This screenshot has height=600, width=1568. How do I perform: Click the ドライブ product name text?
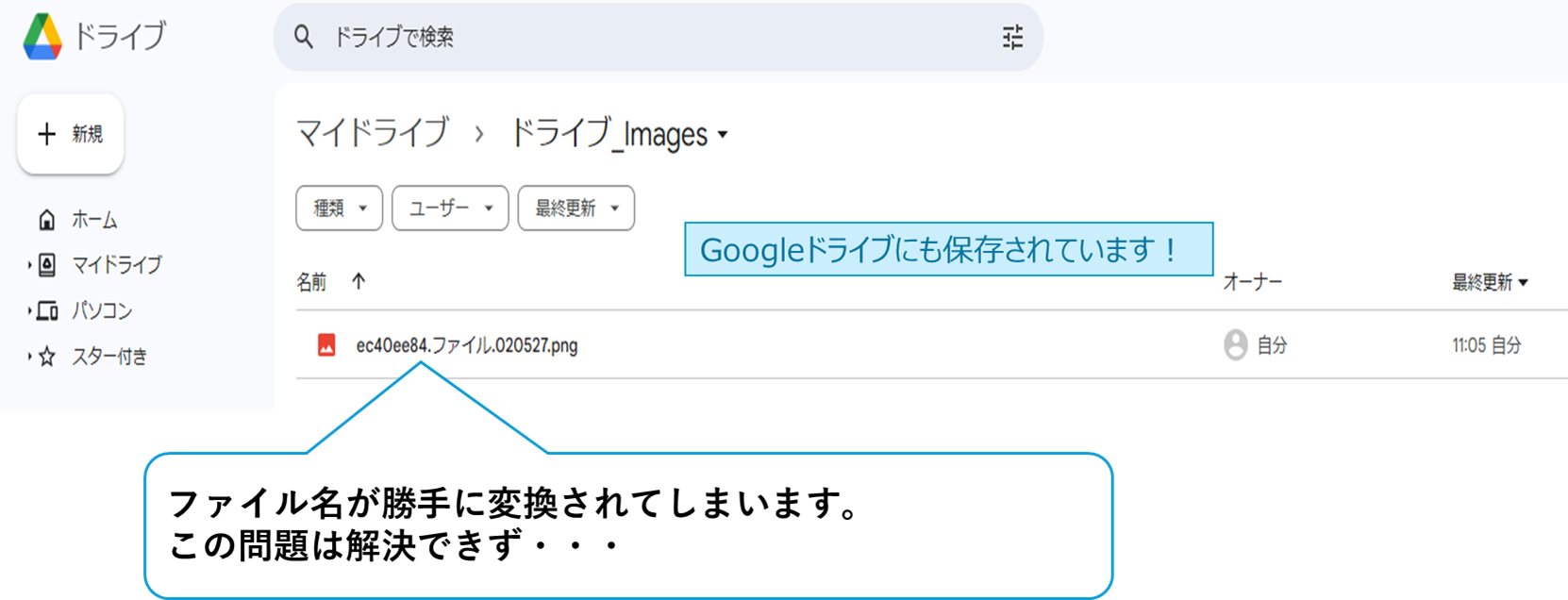pos(120,36)
